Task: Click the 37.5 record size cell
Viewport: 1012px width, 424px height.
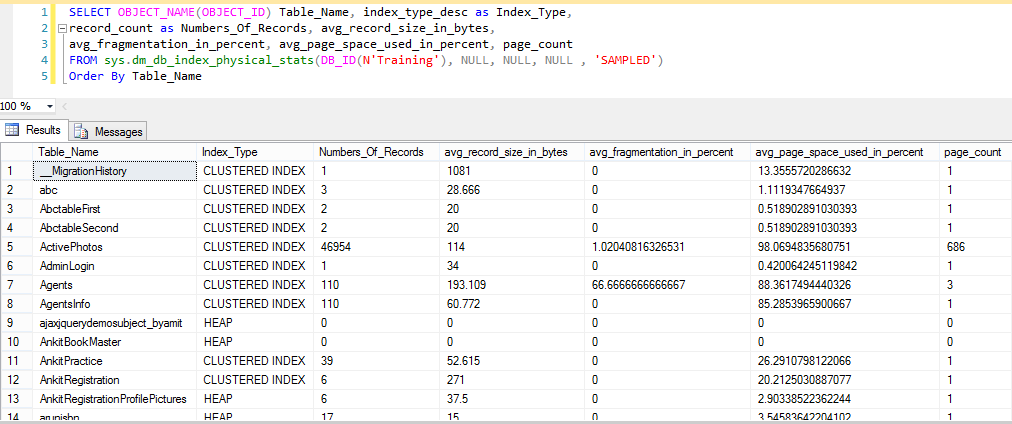Action: [512, 399]
